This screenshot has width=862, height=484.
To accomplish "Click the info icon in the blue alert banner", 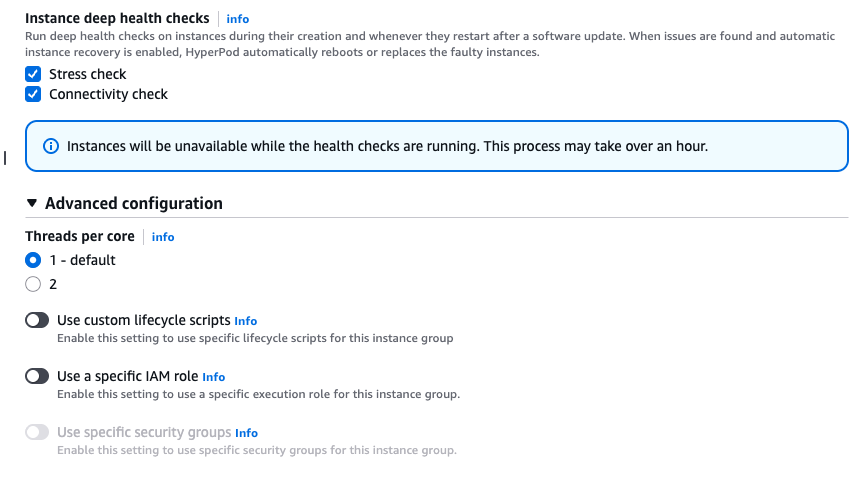I will pos(51,147).
